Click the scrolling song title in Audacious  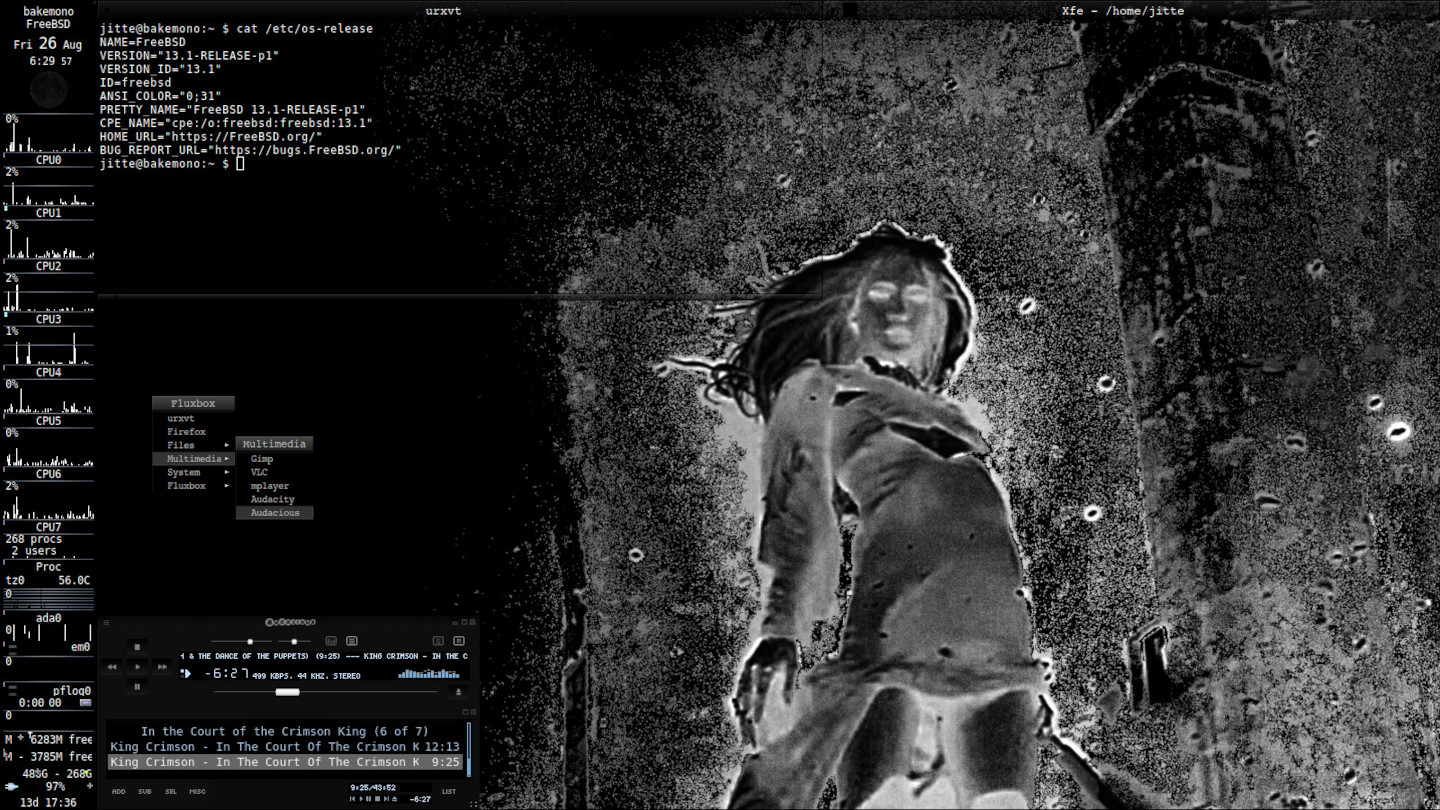(x=324, y=656)
